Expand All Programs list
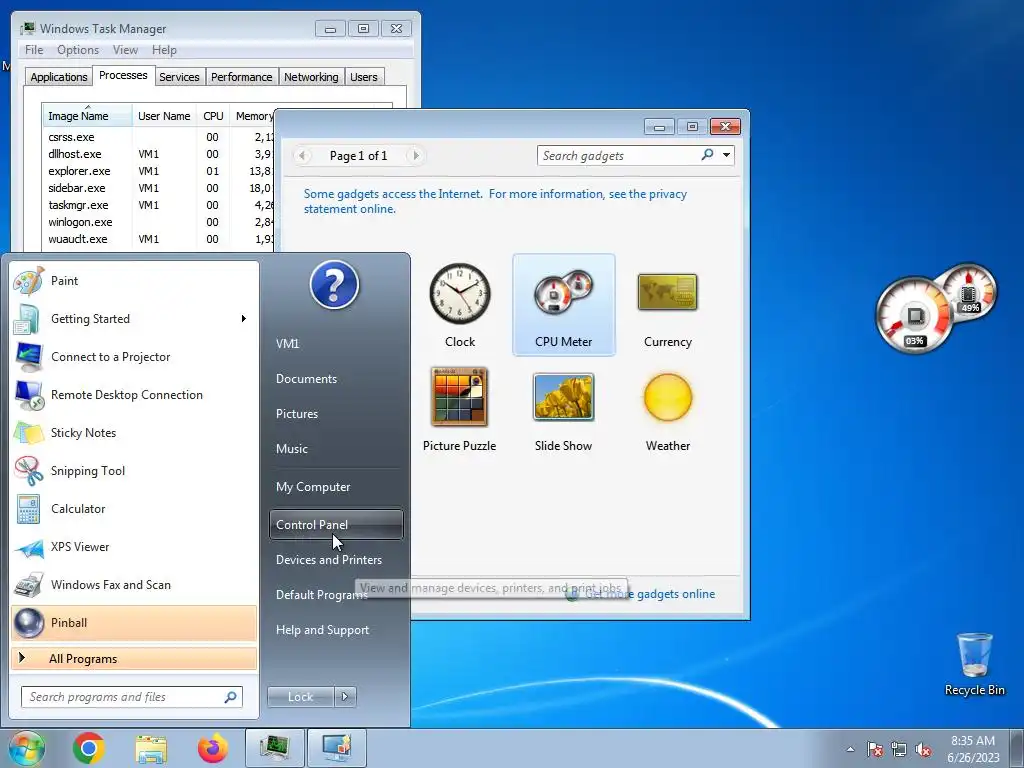The width and height of the screenshot is (1024, 768). pyautogui.click(x=134, y=658)
